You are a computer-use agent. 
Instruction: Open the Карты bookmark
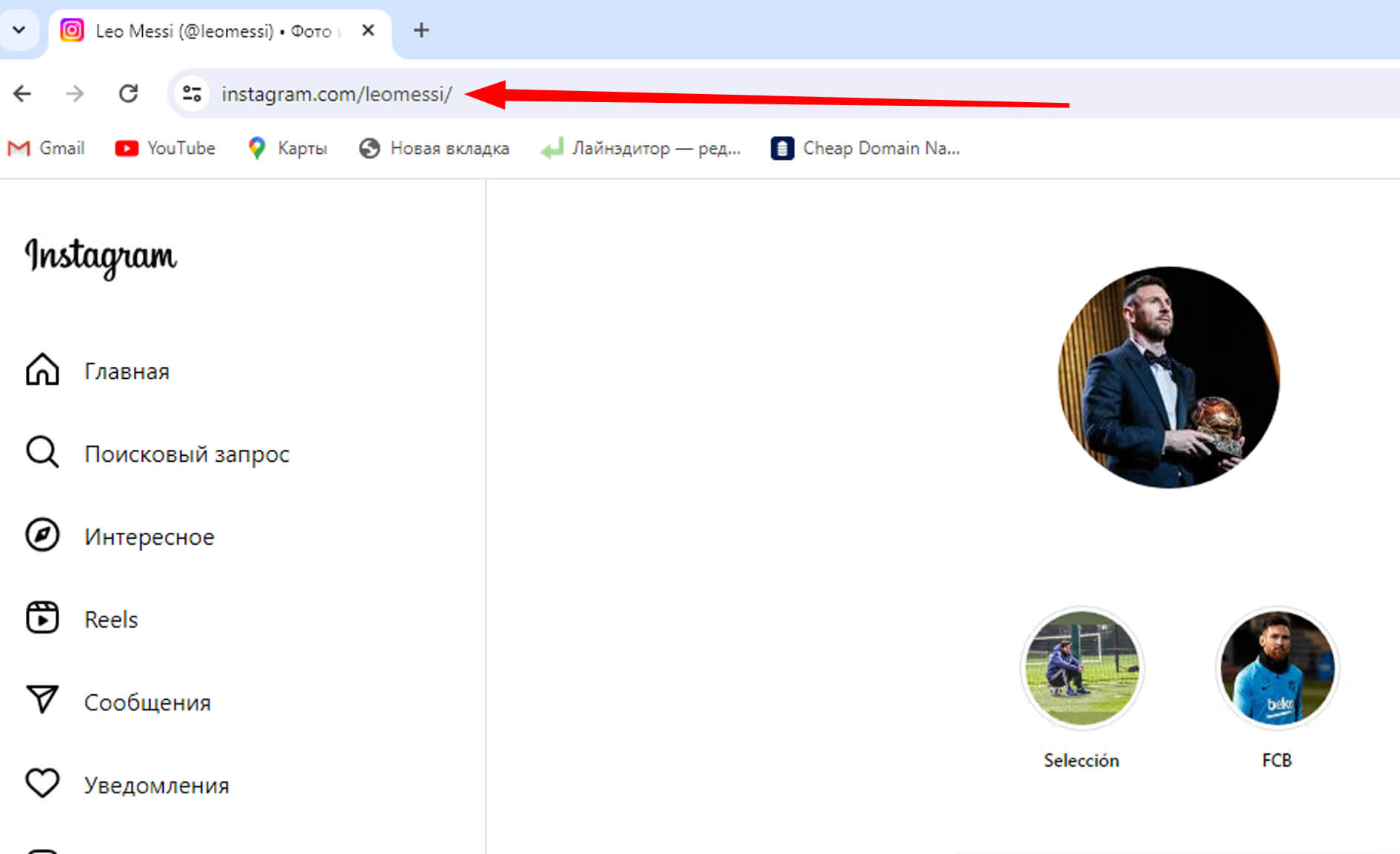(x=287, y=149)
